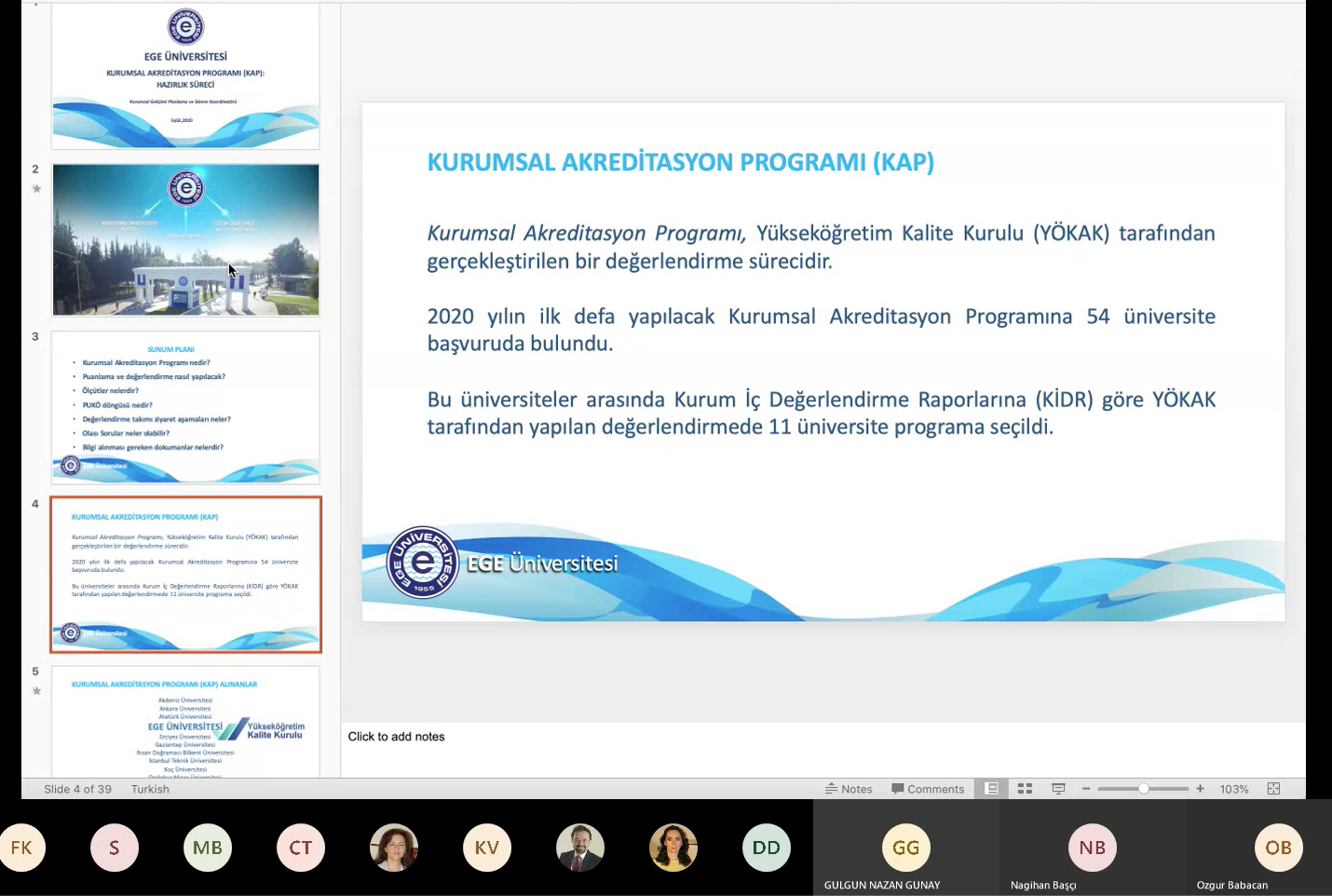Viewport: 1332px width, 896px height.
Task: Select slide 2 campus photo thumbnail
Action: pos(185,239)
